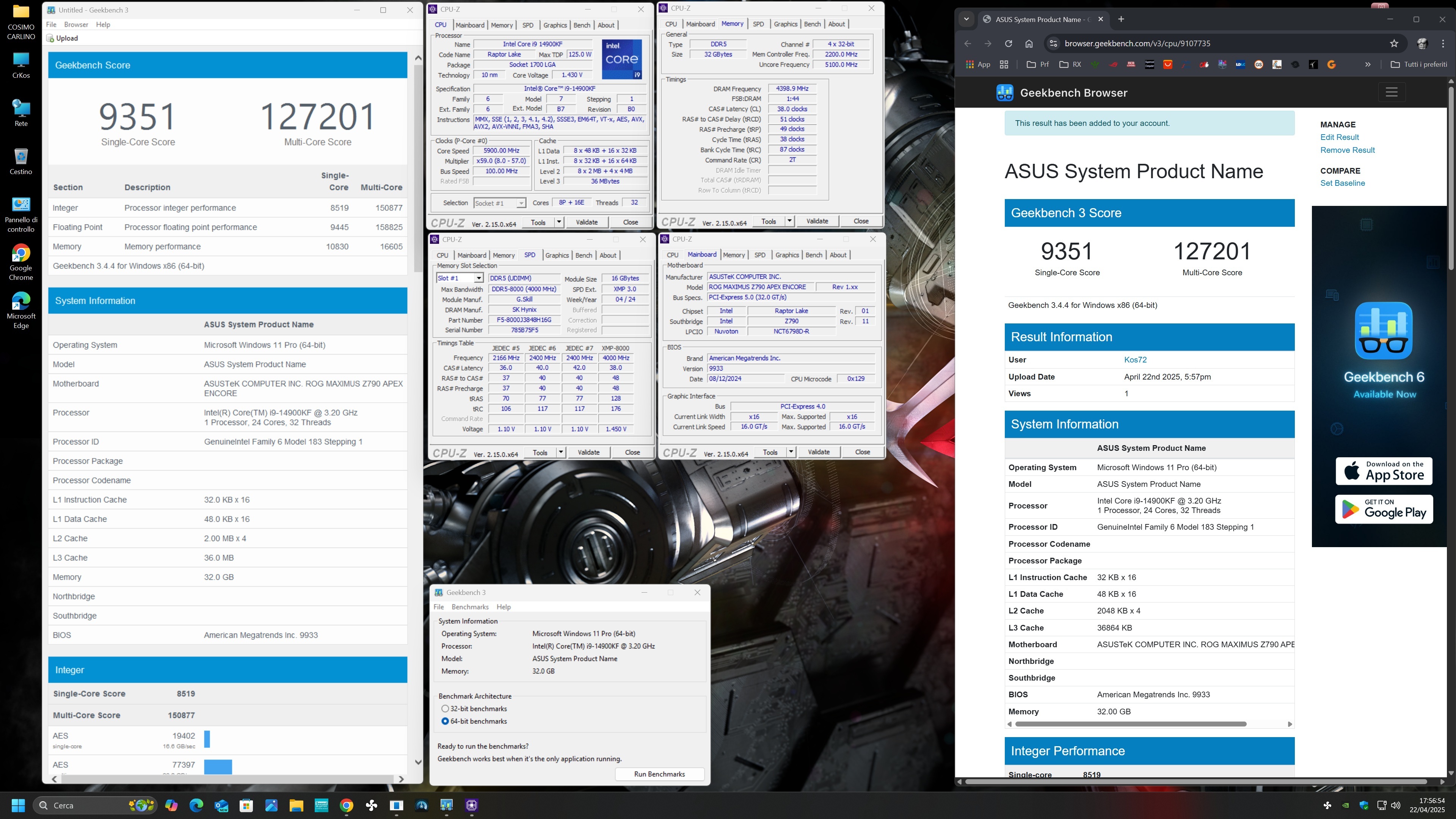
Task: Open File Explorer from the taskbar
Action: [x=296, y=805]
